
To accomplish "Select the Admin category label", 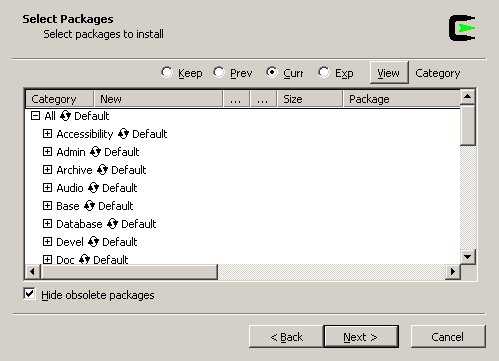I will coord(71,152).
